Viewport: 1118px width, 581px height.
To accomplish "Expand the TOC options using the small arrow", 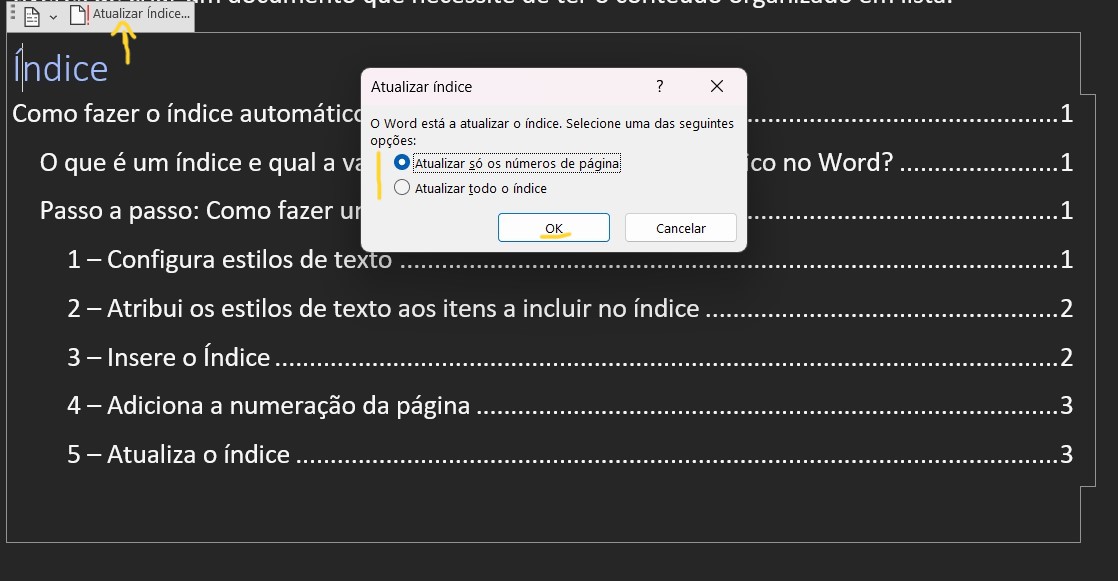I will click(x=52, y=16).
